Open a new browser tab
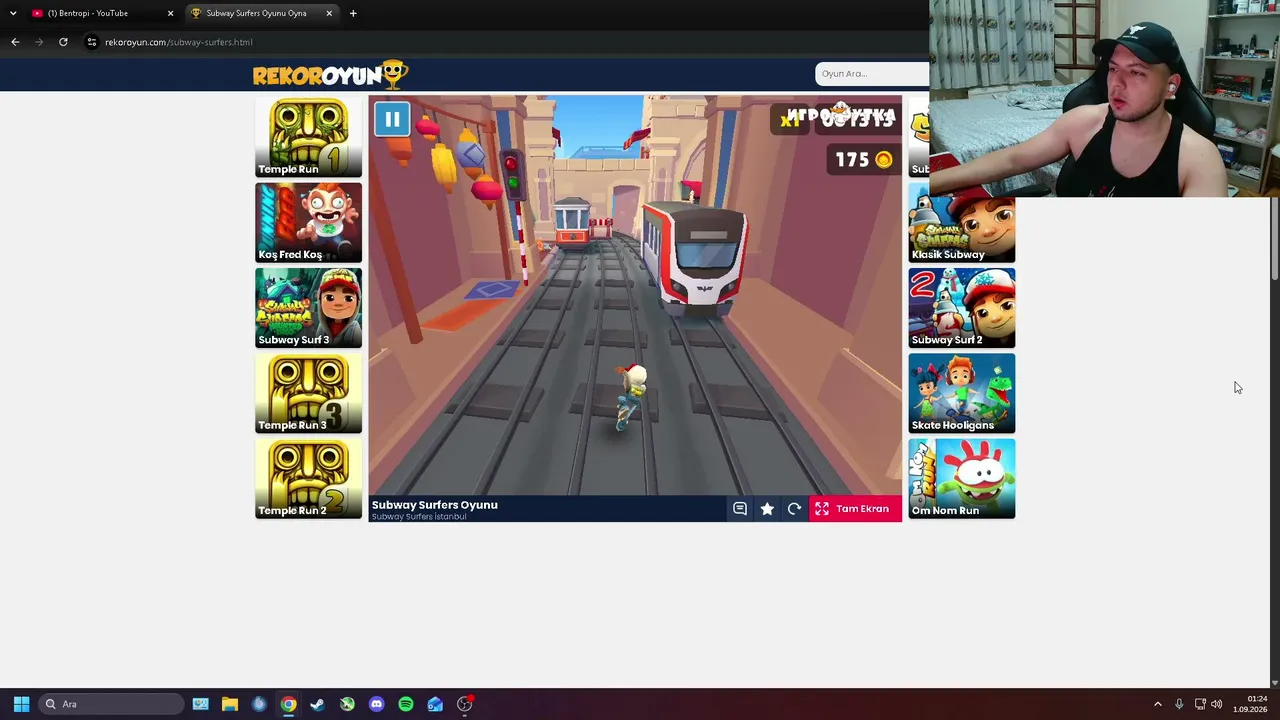The image size is (1280, 720). point(353,13)
